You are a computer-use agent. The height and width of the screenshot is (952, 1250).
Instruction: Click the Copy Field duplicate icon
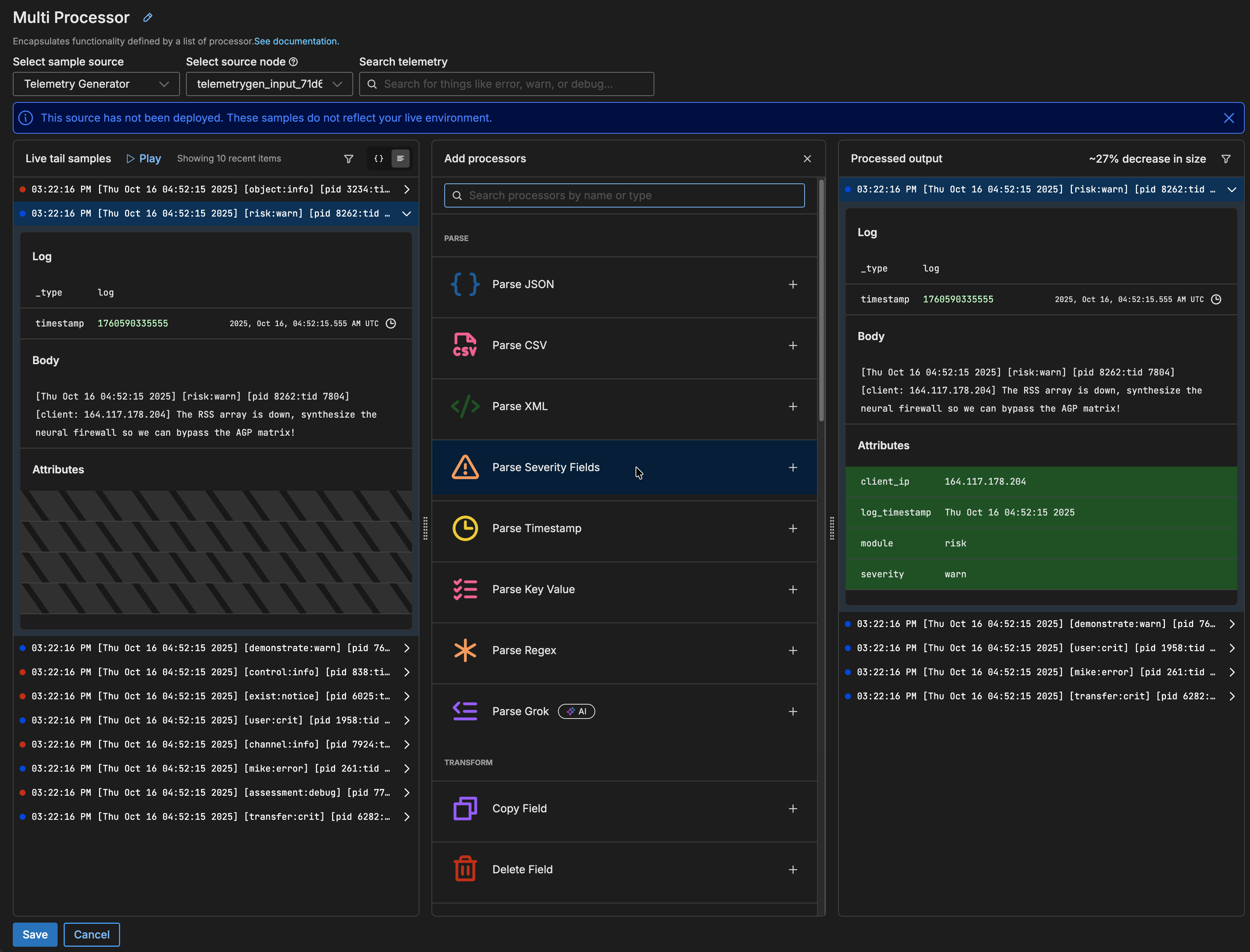click(x=465, y=809)
